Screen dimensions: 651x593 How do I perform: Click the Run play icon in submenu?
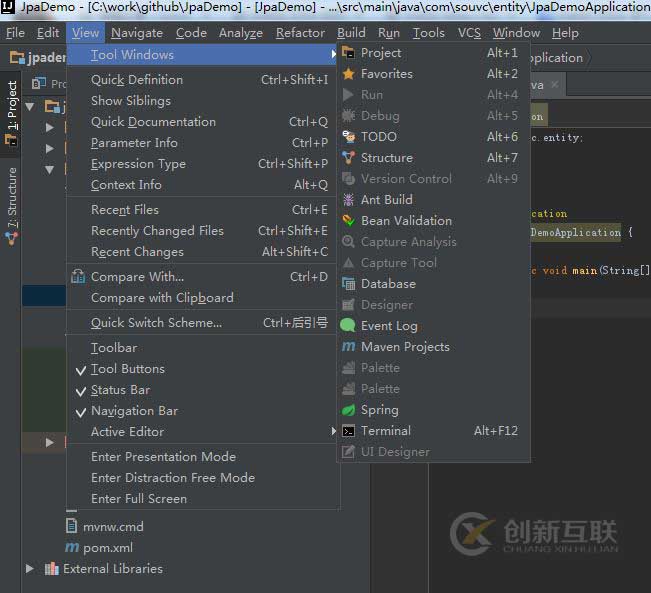point(348,95)
